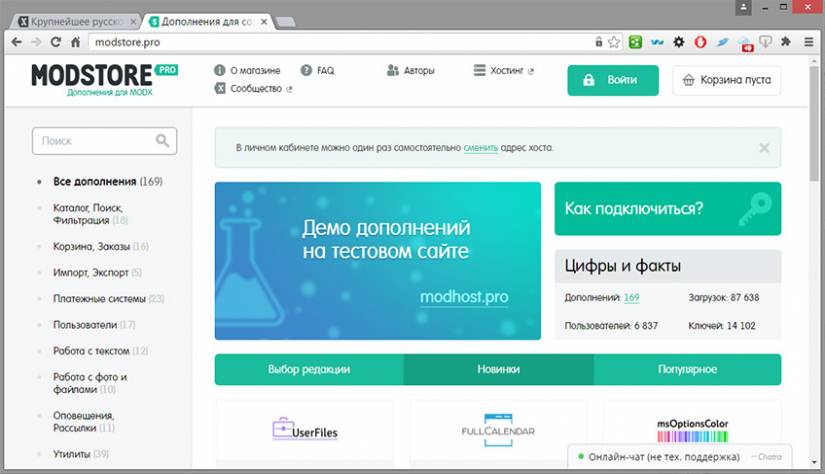Select Пользователи category
825x474 pixels.
tap(94, 325)
